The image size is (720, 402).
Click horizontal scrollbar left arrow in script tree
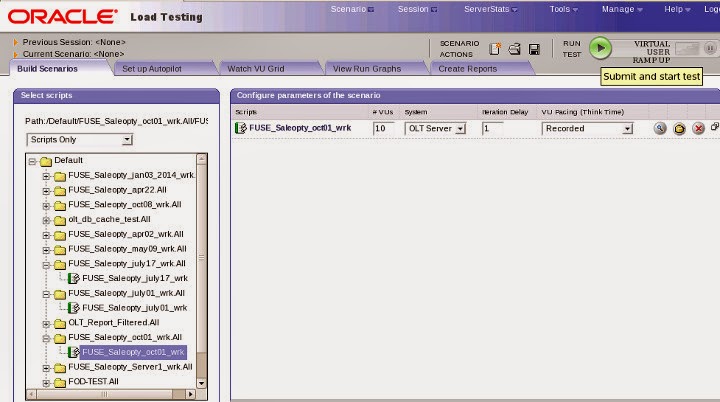pos(31,394)
